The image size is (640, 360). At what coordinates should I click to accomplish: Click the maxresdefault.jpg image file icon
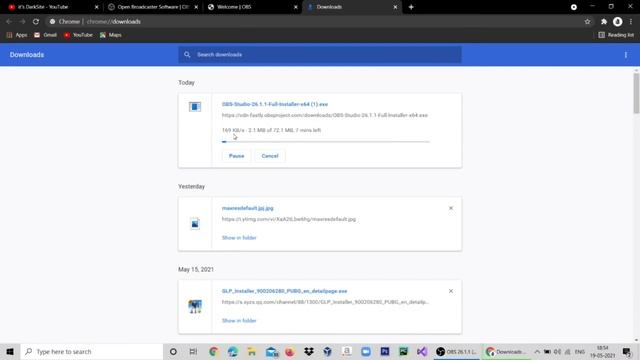click(195, 224)
